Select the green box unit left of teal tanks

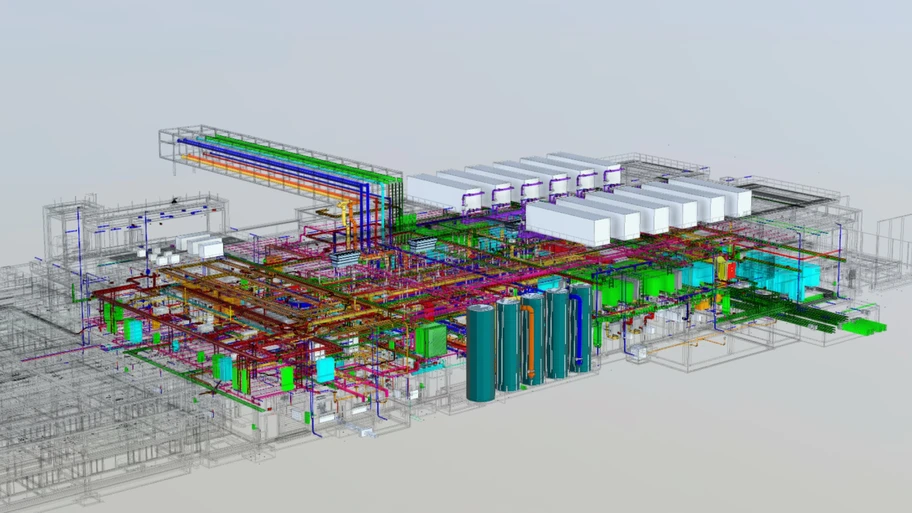(431, 338)
